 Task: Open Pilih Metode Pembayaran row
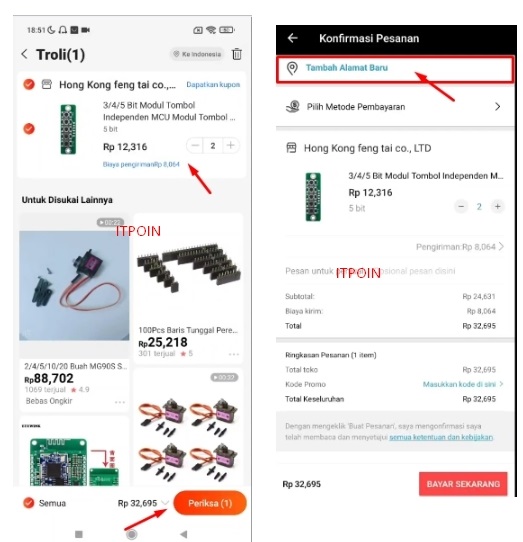tap(394, 107)
